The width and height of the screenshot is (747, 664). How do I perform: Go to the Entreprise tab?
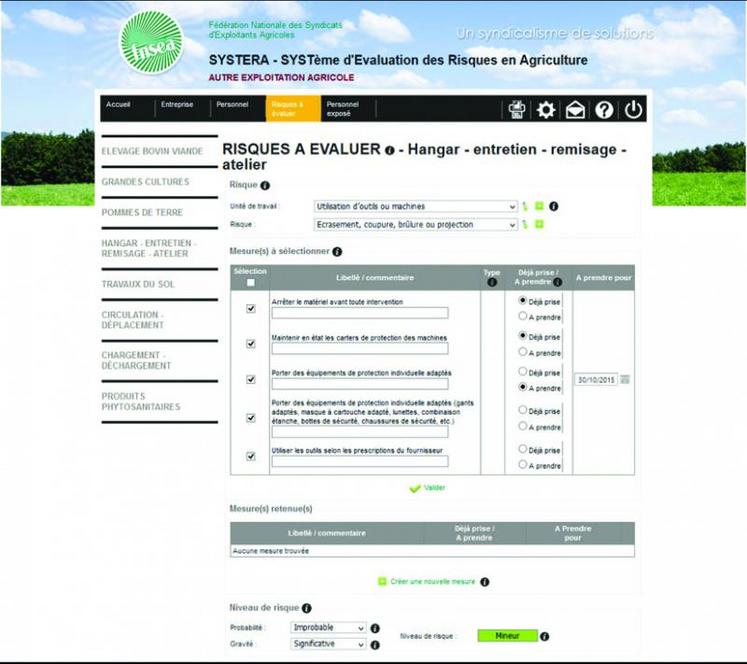point(177,105)
